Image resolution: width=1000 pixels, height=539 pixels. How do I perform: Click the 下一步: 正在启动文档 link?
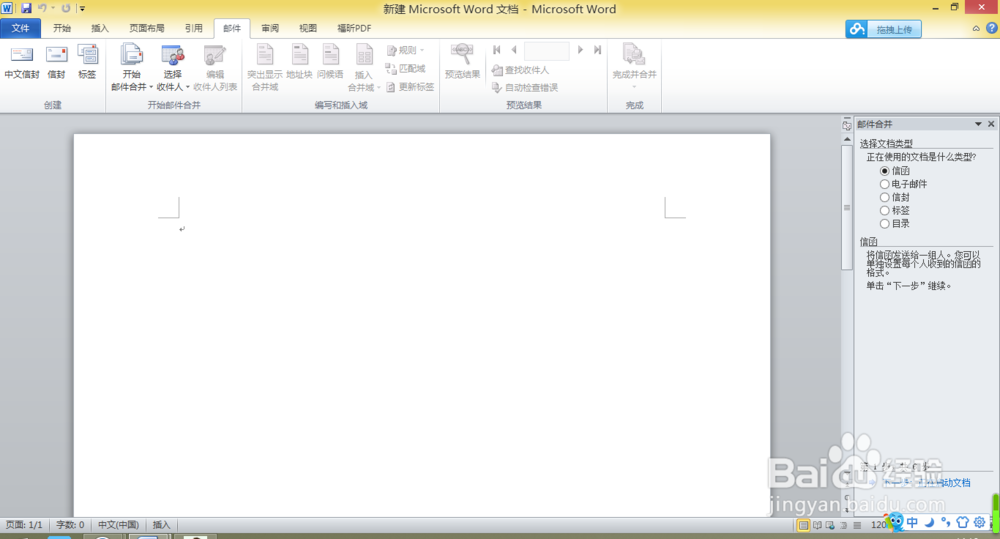point(927,483)
